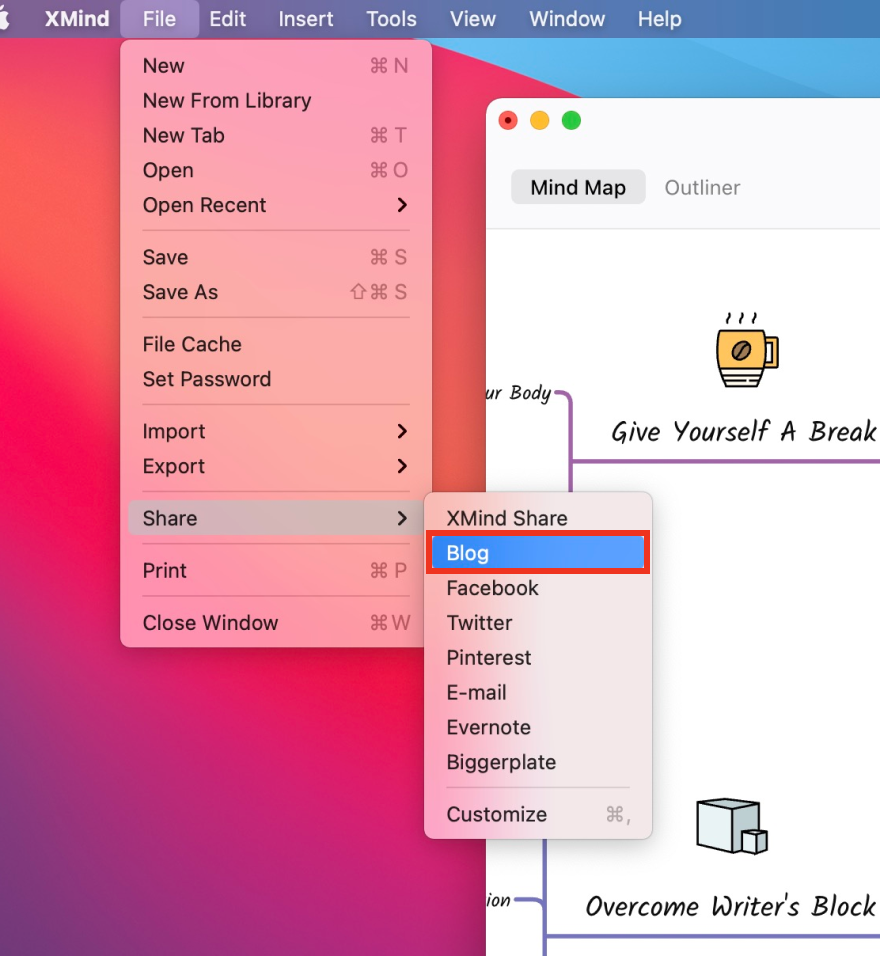Open the Window menu
The image size is (880, 956).
[x=567, y=19]
